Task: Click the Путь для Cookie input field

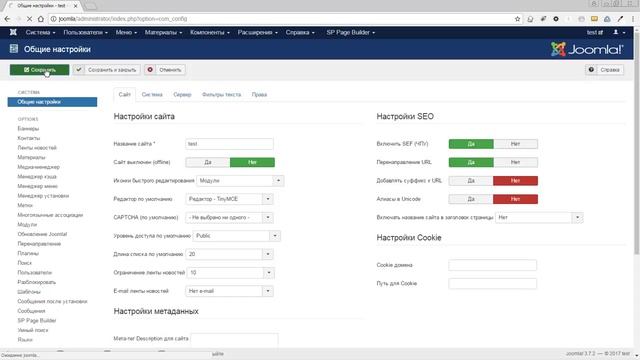Action: (493, 283)
